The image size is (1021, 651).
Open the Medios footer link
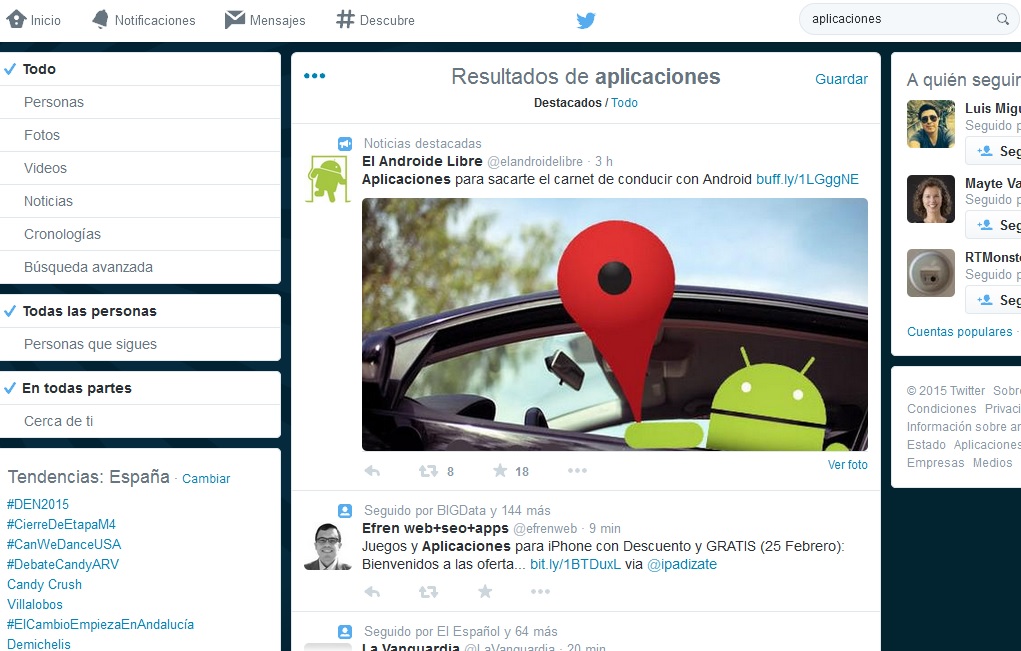pyautogui.click(x=992, y=463)
